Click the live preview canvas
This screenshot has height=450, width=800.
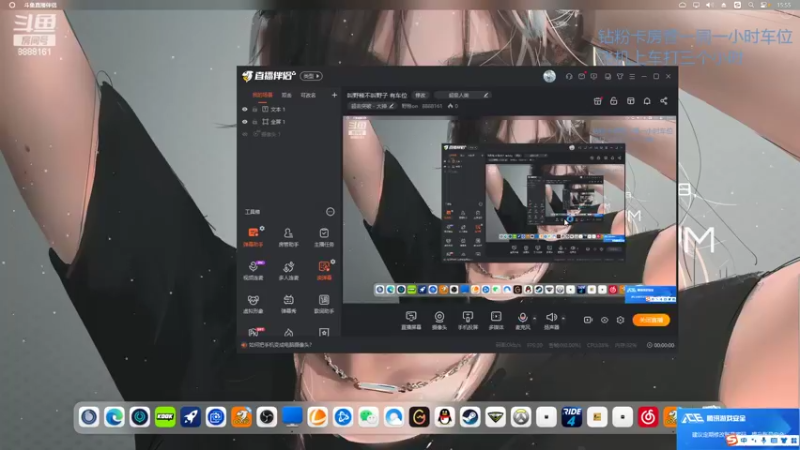click(510, 210)
